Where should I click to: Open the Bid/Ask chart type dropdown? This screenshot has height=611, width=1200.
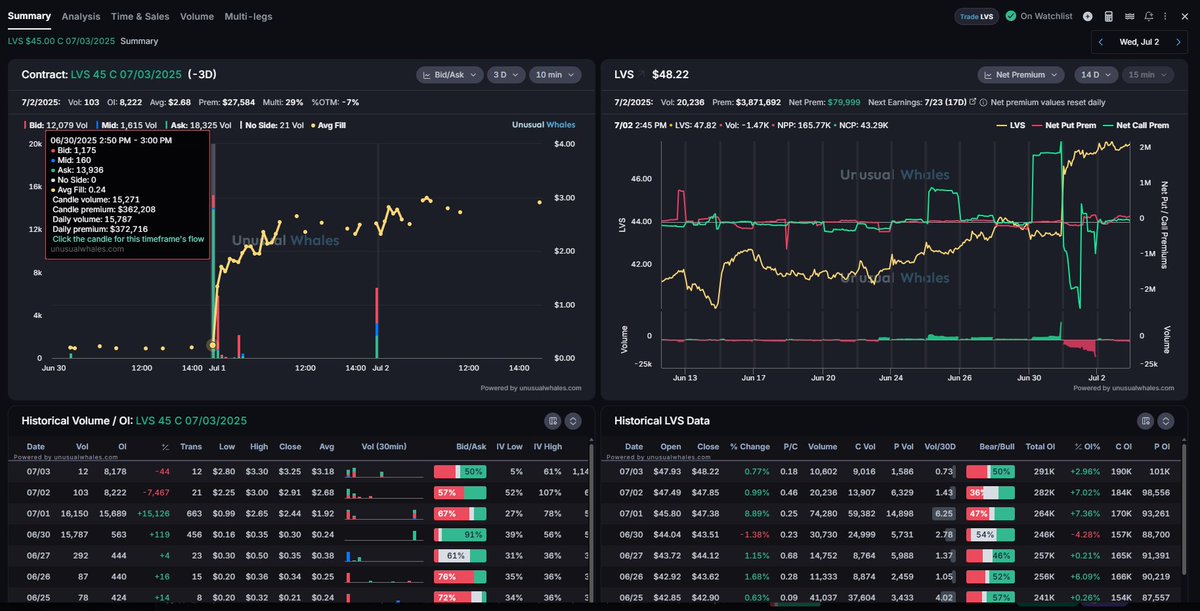pos(448,74)
